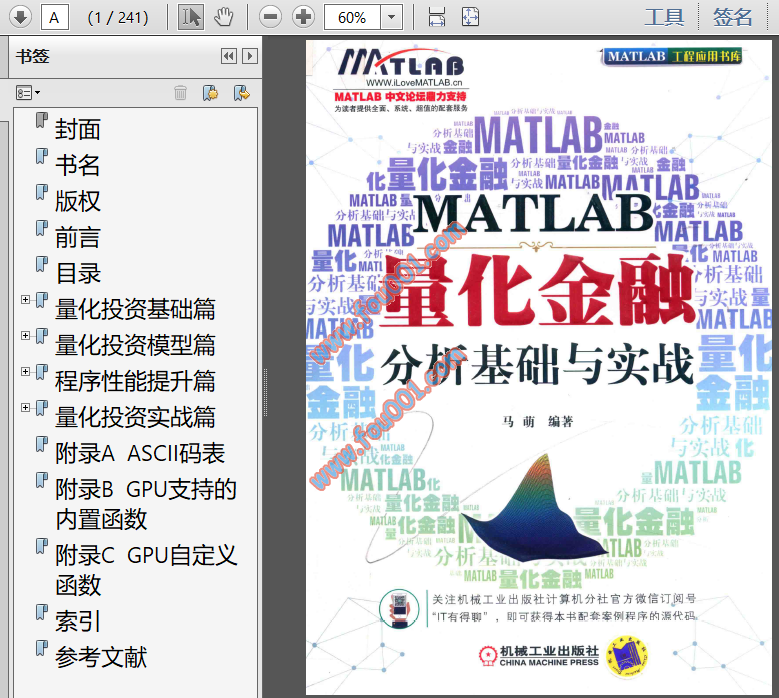
Task: Click the MATLAB 工程应用书库 badge
Action: (x=673, y=56)
